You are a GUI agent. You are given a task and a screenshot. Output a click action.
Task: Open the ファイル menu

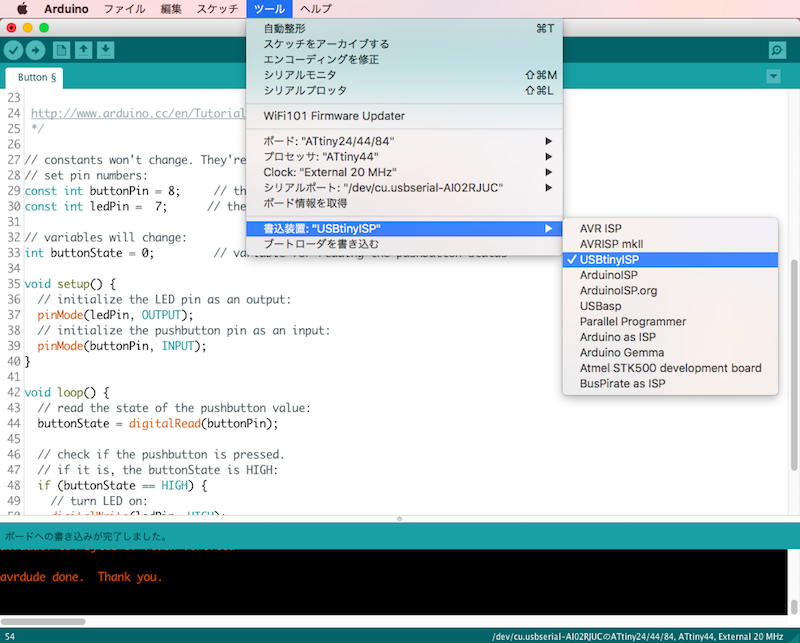pos(124,9)
